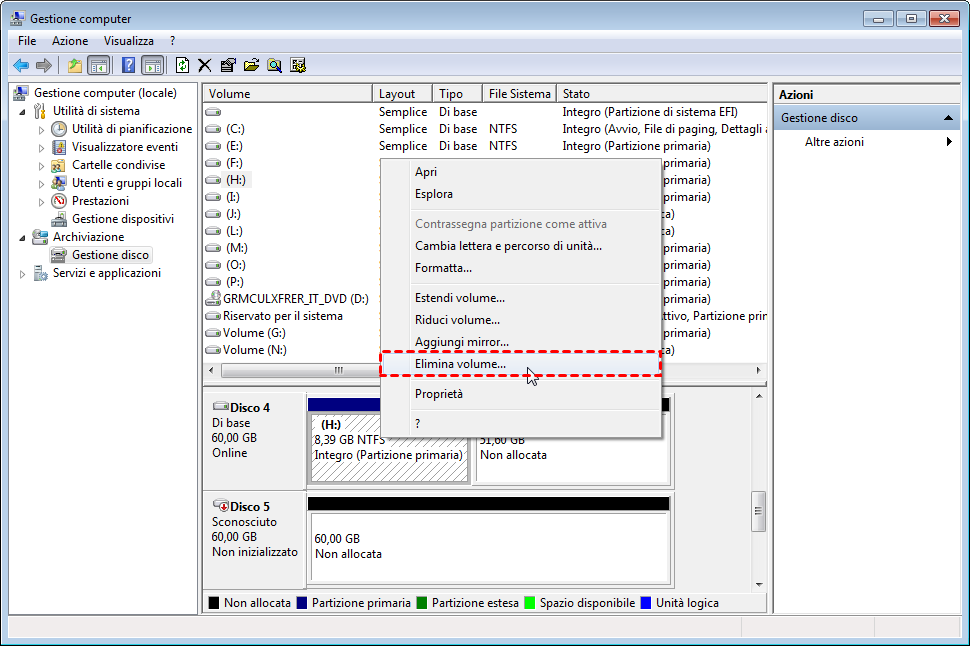Select Riservato per il sistema volume row
Image resolution: width=970 pixels, height=646 pixels.
[283, 316]
